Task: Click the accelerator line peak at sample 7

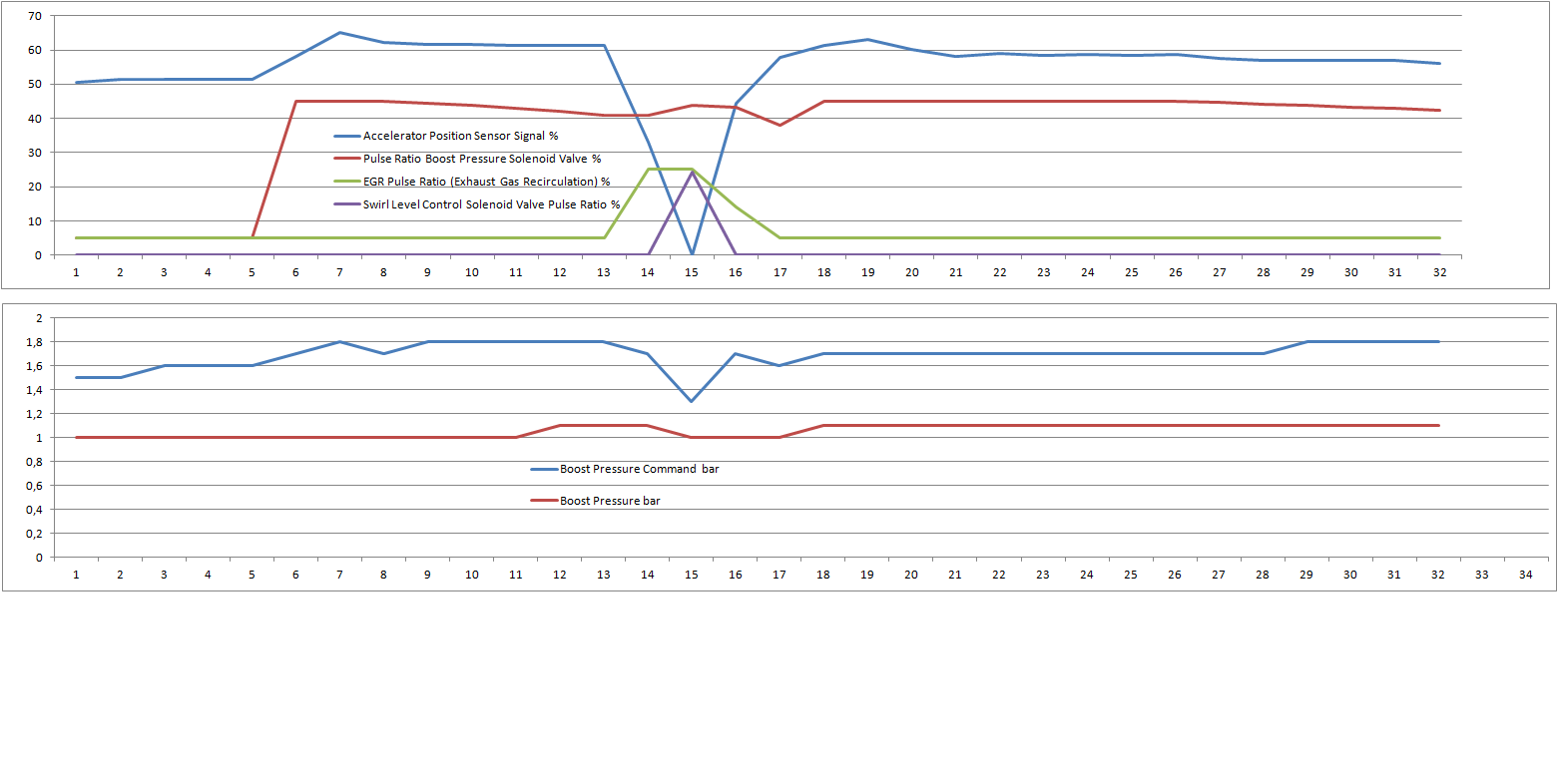Action: click(339, 33)
